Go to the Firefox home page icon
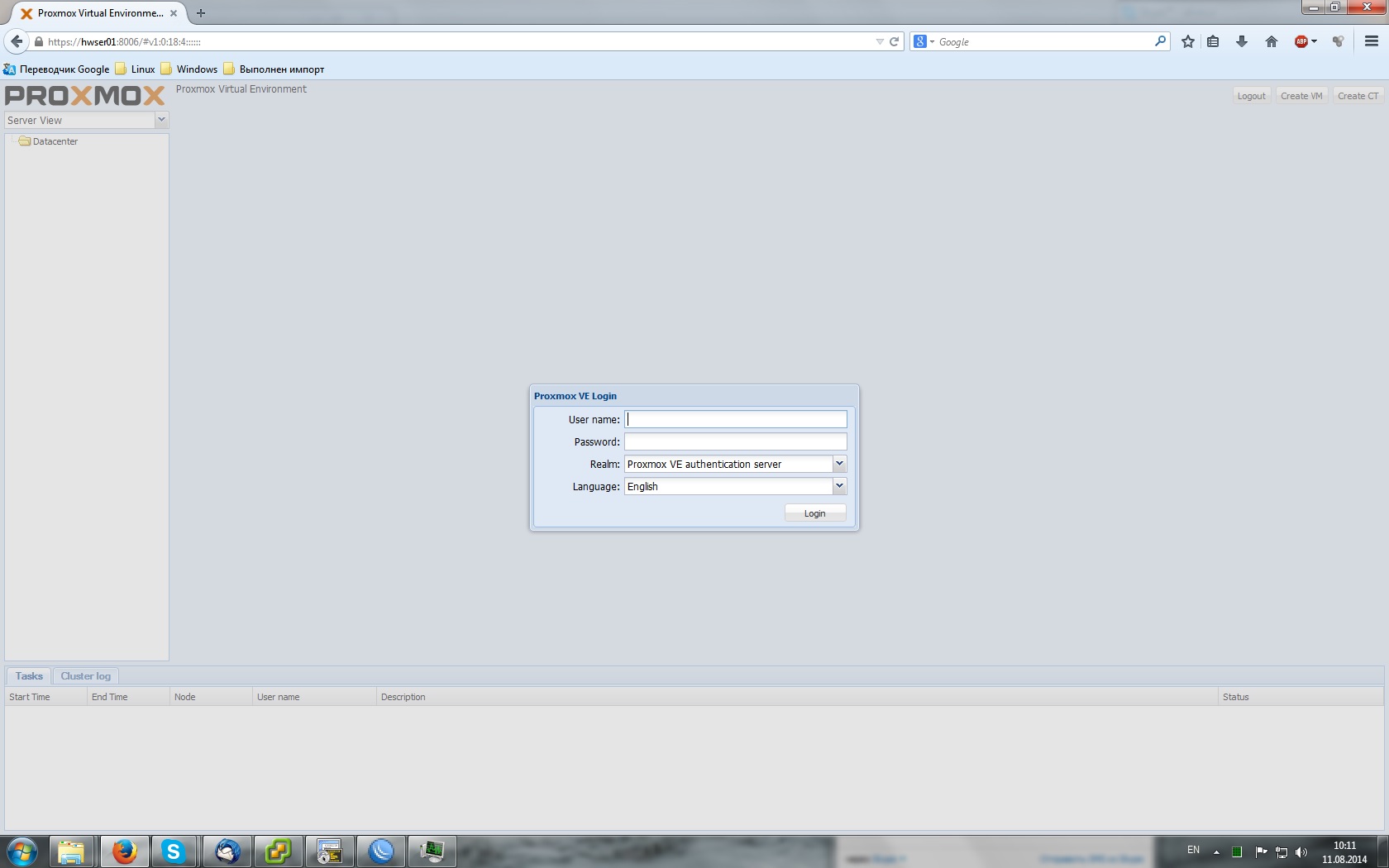 click(1272, 41)
